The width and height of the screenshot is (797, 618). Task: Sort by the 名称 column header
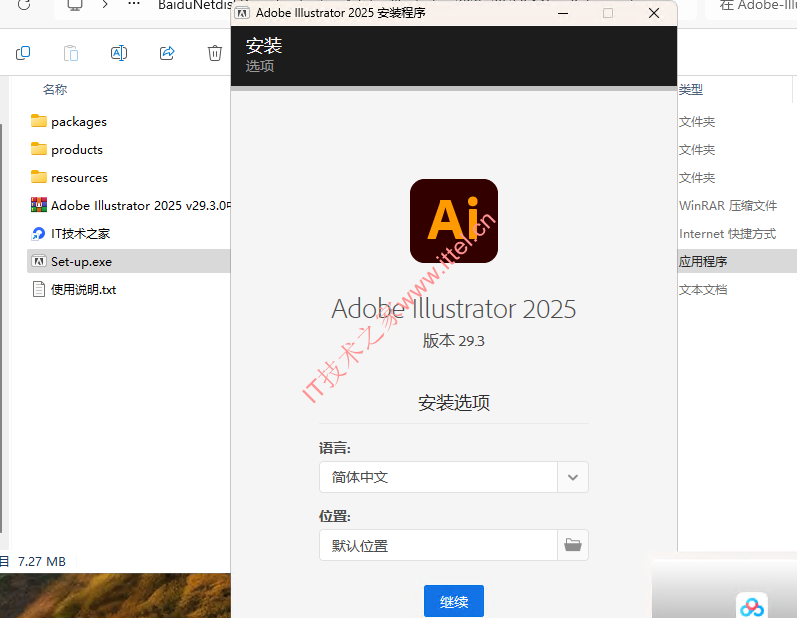55,89
